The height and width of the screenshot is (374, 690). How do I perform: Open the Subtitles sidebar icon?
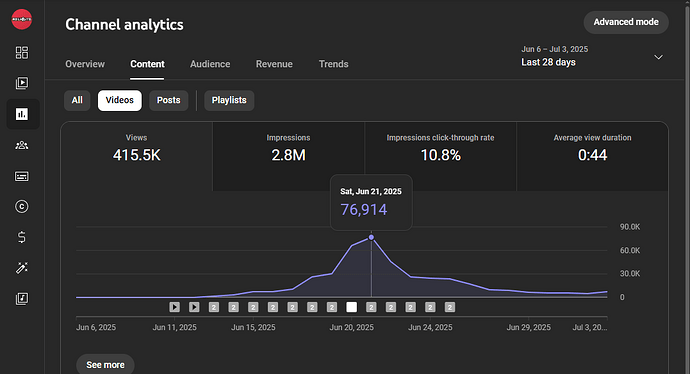coord(22,176)
